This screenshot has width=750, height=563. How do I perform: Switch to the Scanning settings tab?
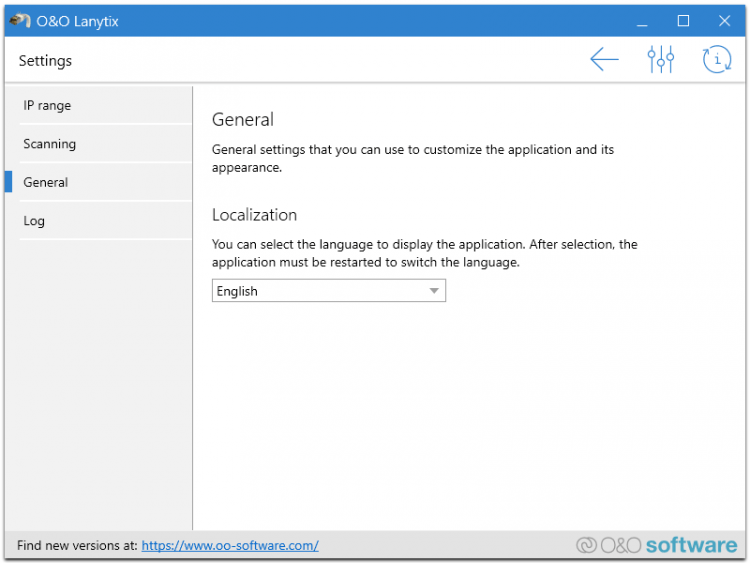click(x=105, y=144)
